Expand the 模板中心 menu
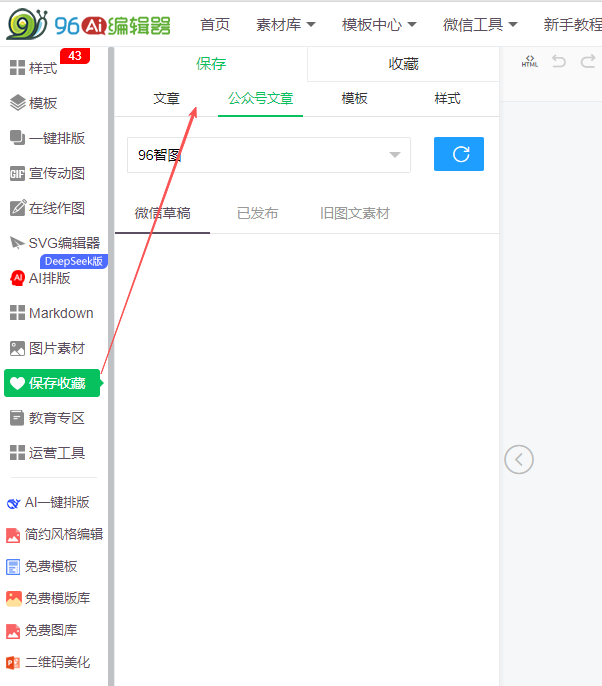The height and width of the screenshot is (686, 602). click(x=378, y=24)
